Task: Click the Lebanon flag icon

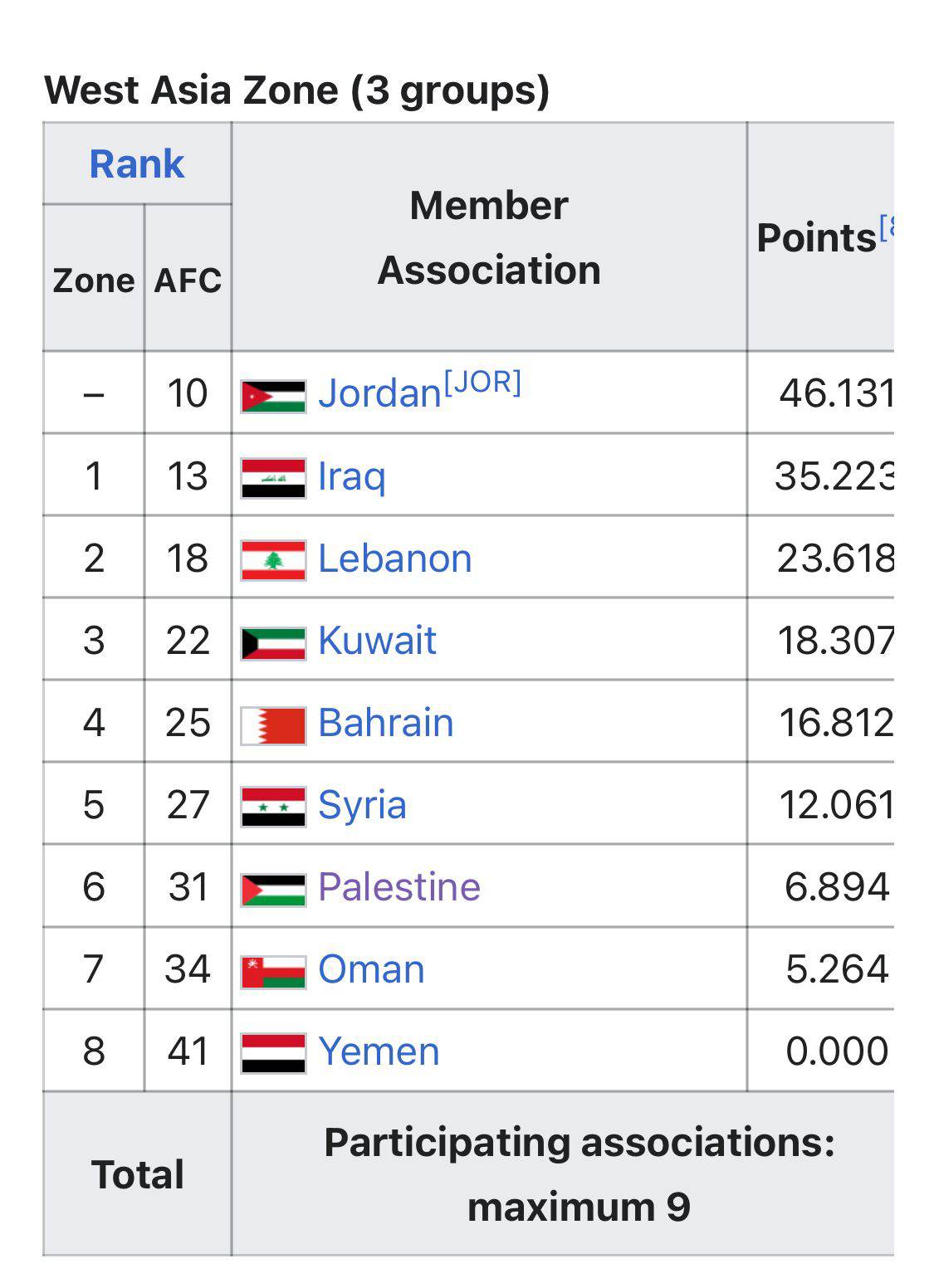Action: pyautogui.click(x=273, y=560)
